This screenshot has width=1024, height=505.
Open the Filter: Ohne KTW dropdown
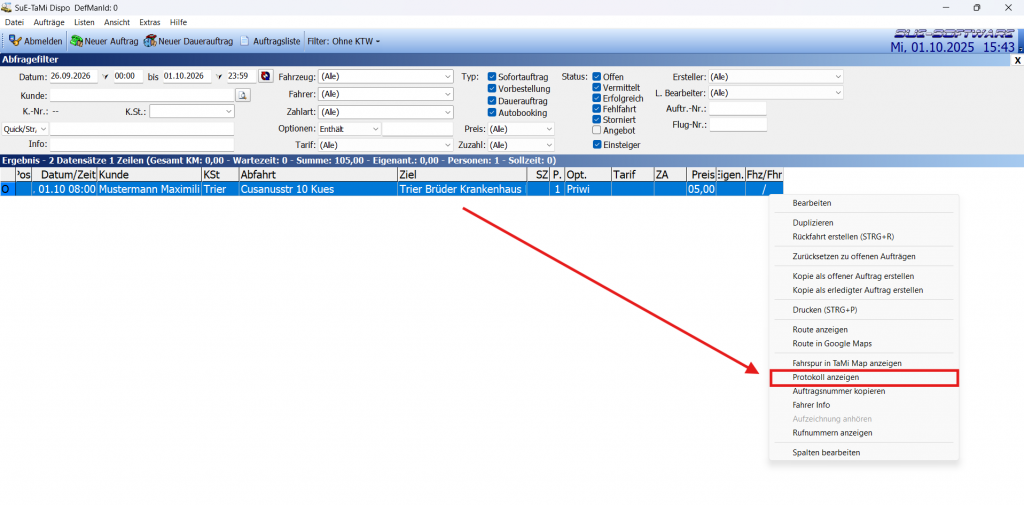click(x=343, y=41)
